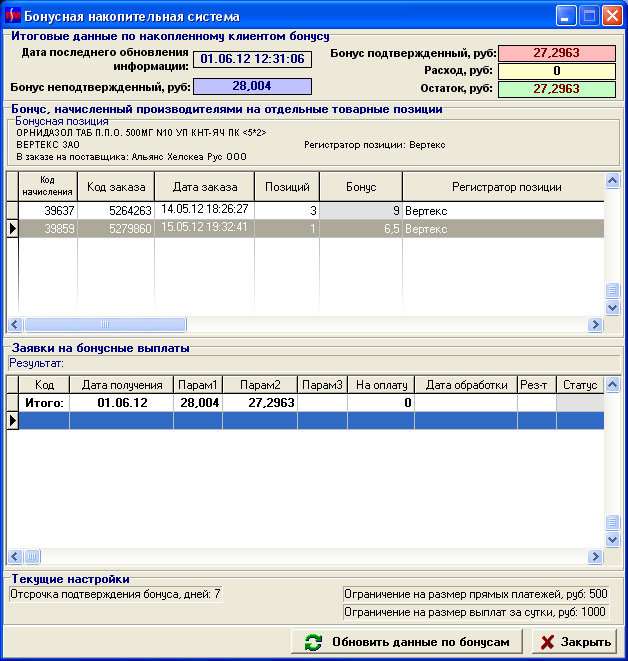
Task: Click right arrow of upper grid horizontal scrollbar
Action: click(x=596, y=325)
